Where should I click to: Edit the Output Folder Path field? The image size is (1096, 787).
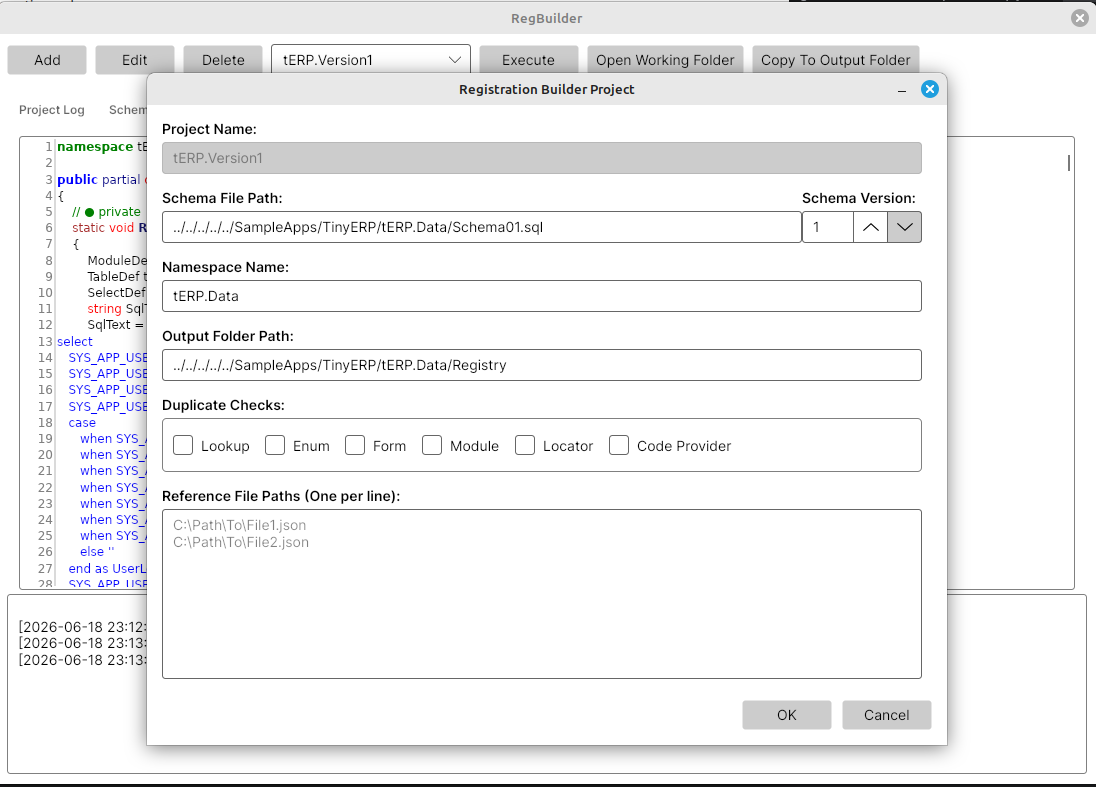click(x=542, y=365)
